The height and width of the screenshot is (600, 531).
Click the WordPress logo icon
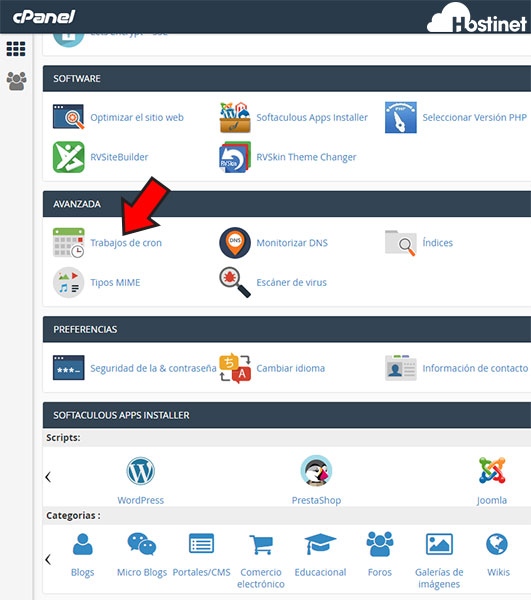[x=140, y=471]
